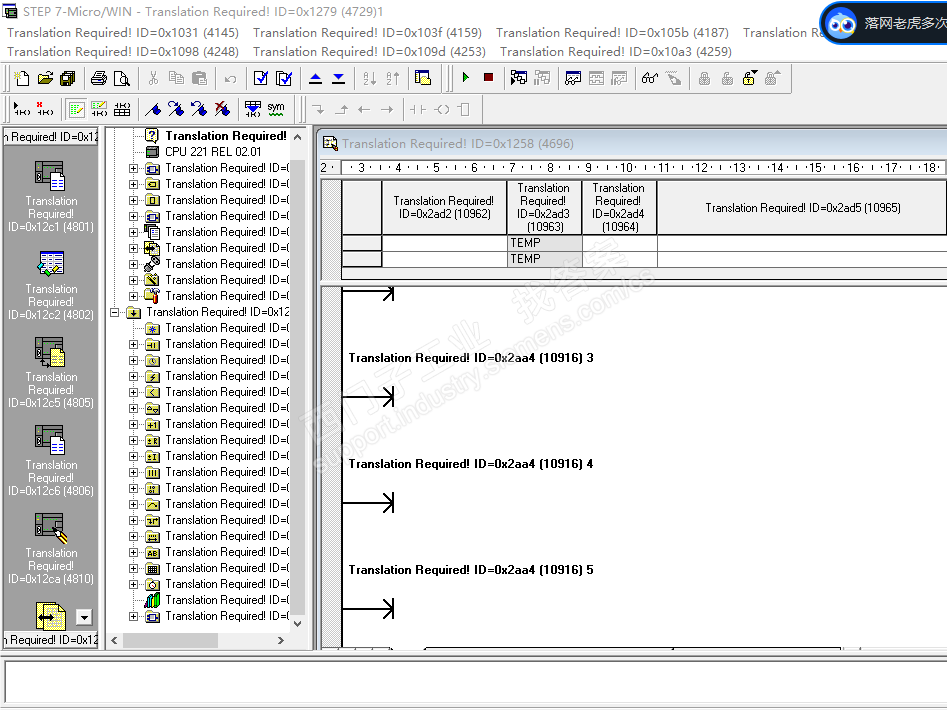Click the Download (blue down arrow) icon
This screenshot has width=947, height=710.
click(x=338, y=78)
